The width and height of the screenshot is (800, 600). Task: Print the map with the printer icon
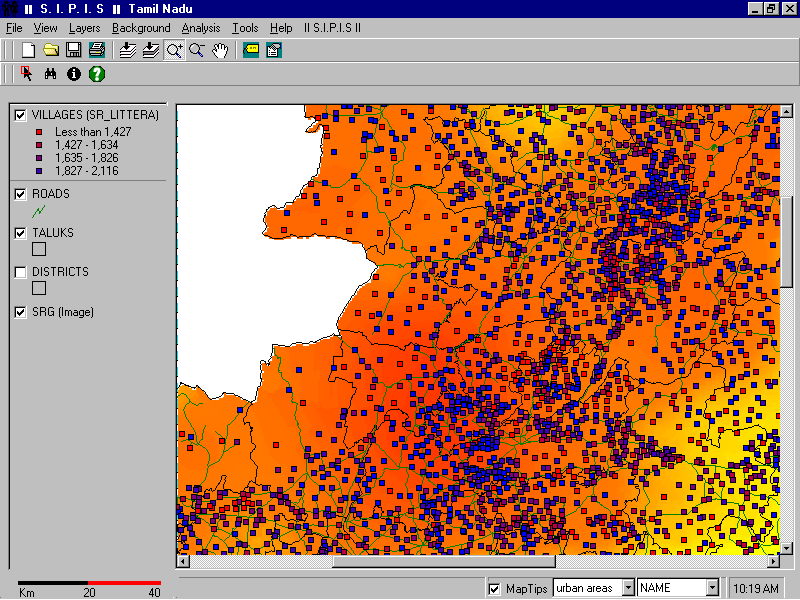click(96, 50)
